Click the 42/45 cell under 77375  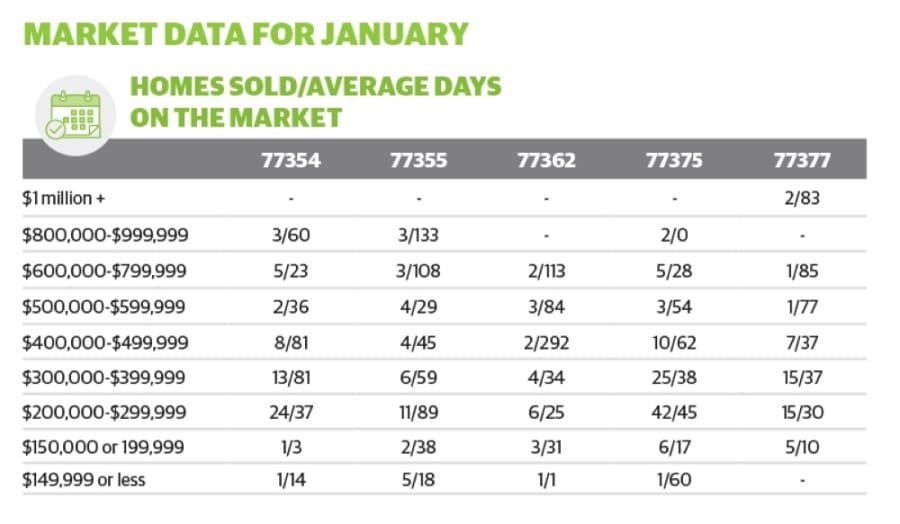pos(674,413)
